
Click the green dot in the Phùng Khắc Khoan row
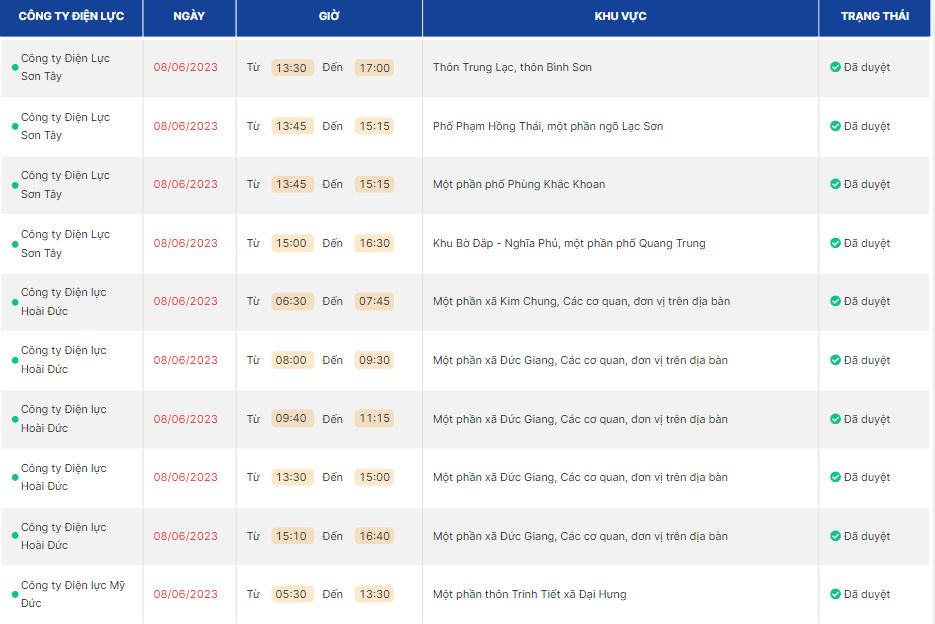(15, 185)
